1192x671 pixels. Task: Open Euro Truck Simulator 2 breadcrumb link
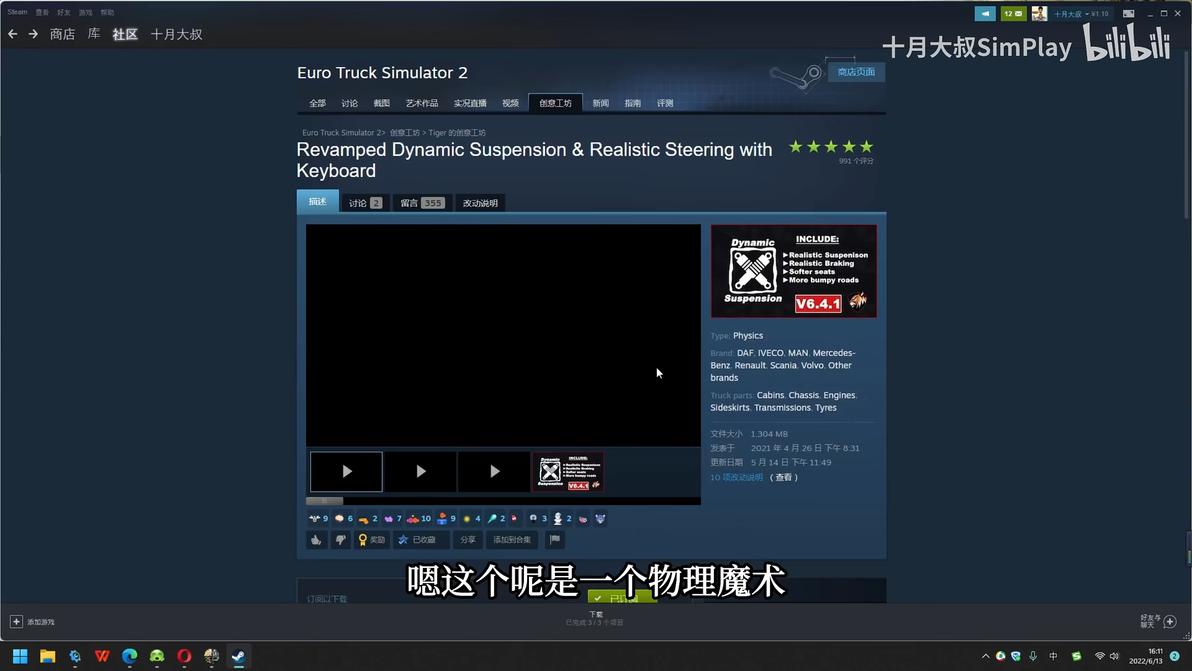pos(342,133)
